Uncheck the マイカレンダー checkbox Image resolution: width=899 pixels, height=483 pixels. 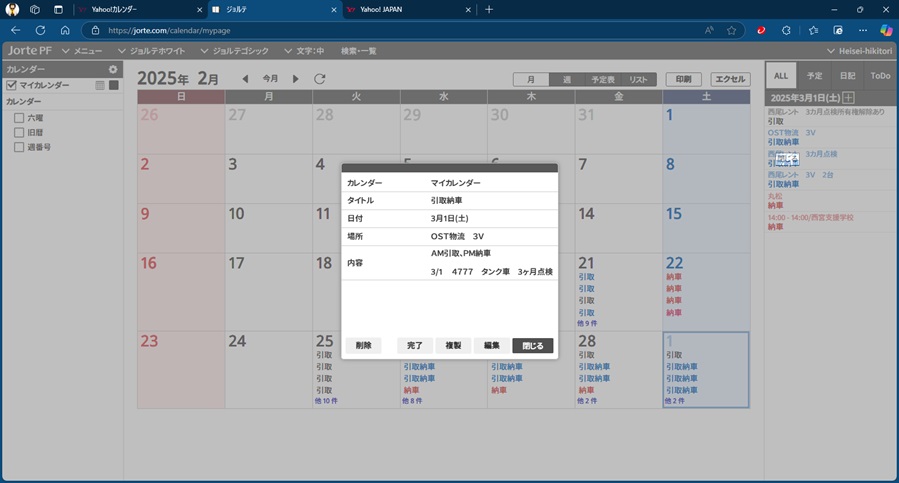pos(12,86)
